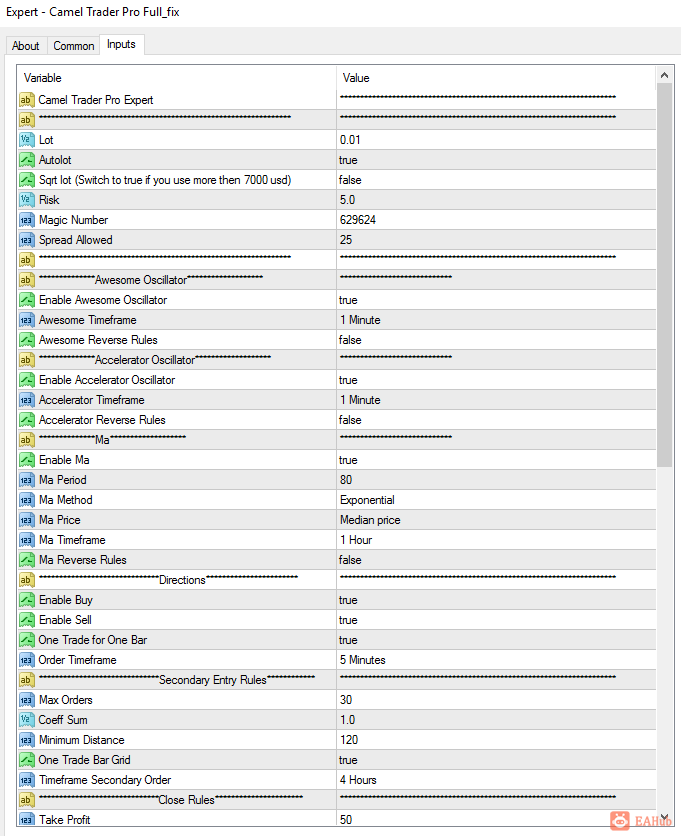Toggle the One Trade for One Bar value
Image resolution: width=681 pixels, height=836 pixels.
[x=496, y=640]
